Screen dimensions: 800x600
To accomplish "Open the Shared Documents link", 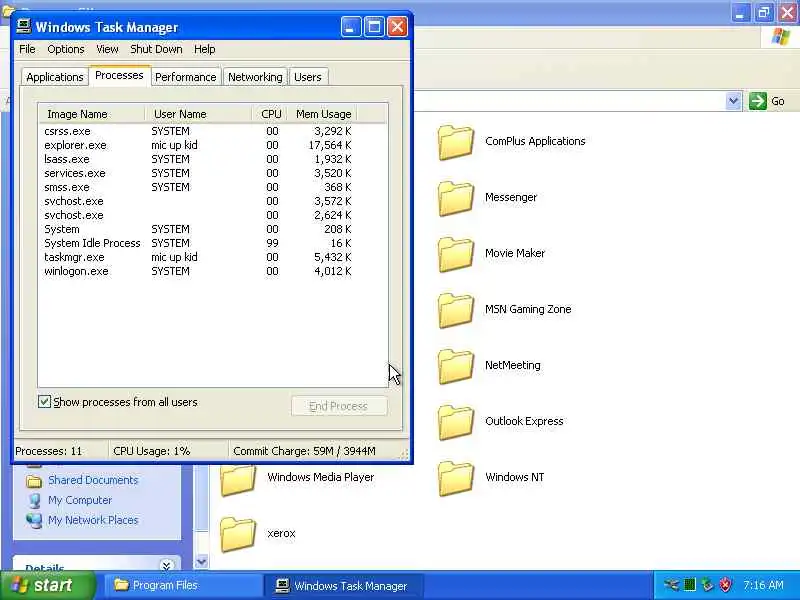I will pyautogui.click(x=93, y=480).
